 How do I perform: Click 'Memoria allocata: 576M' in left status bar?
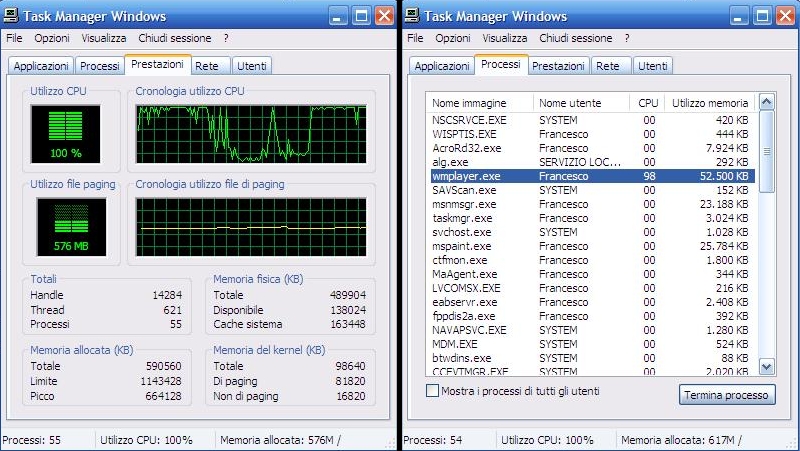[280, 440]
